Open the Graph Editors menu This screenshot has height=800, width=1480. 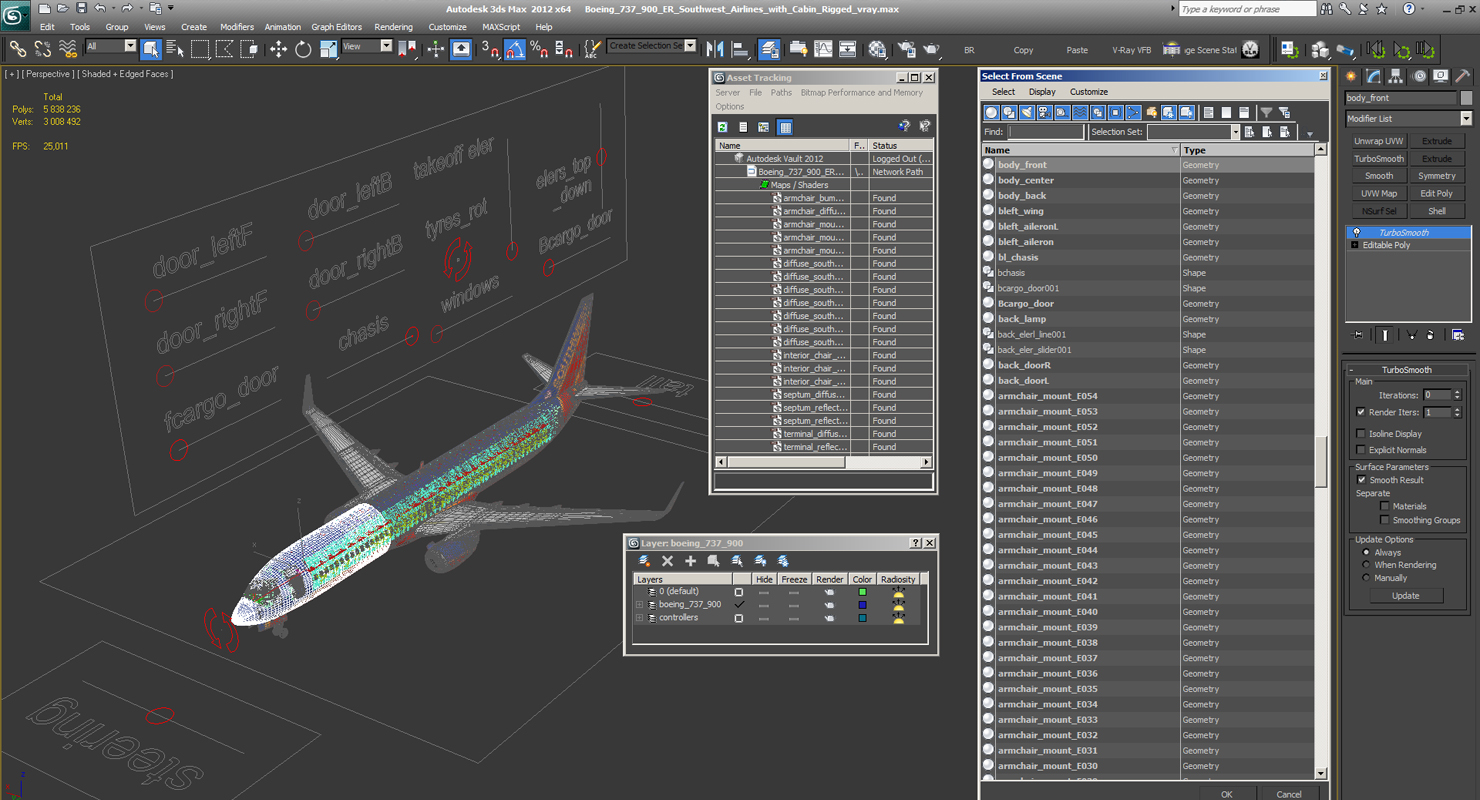337,27
